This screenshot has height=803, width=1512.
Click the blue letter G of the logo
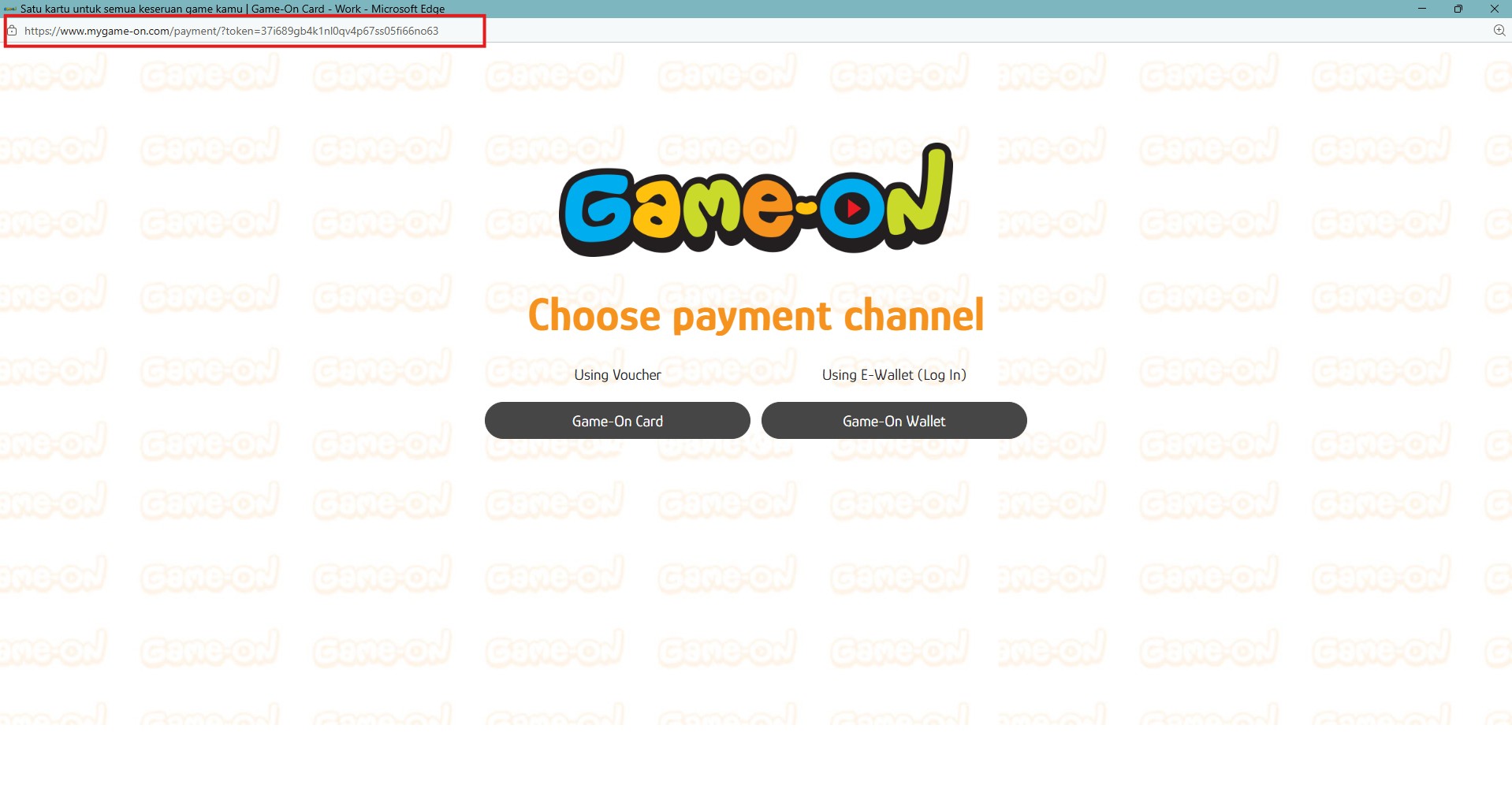click(597, 210)
